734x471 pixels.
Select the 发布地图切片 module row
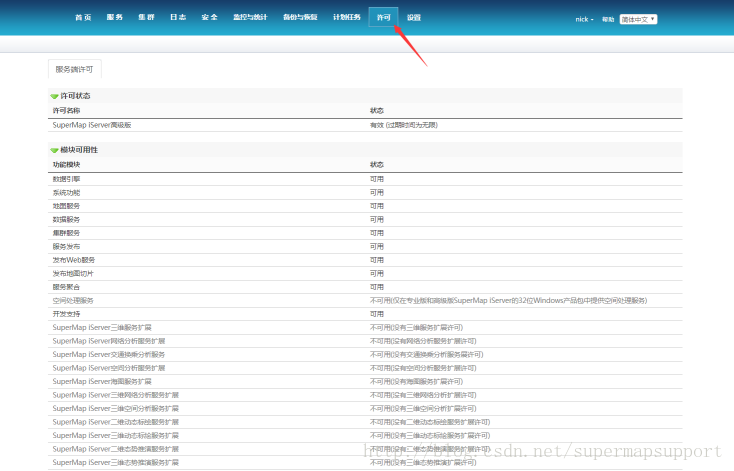(x=365, y=274)
